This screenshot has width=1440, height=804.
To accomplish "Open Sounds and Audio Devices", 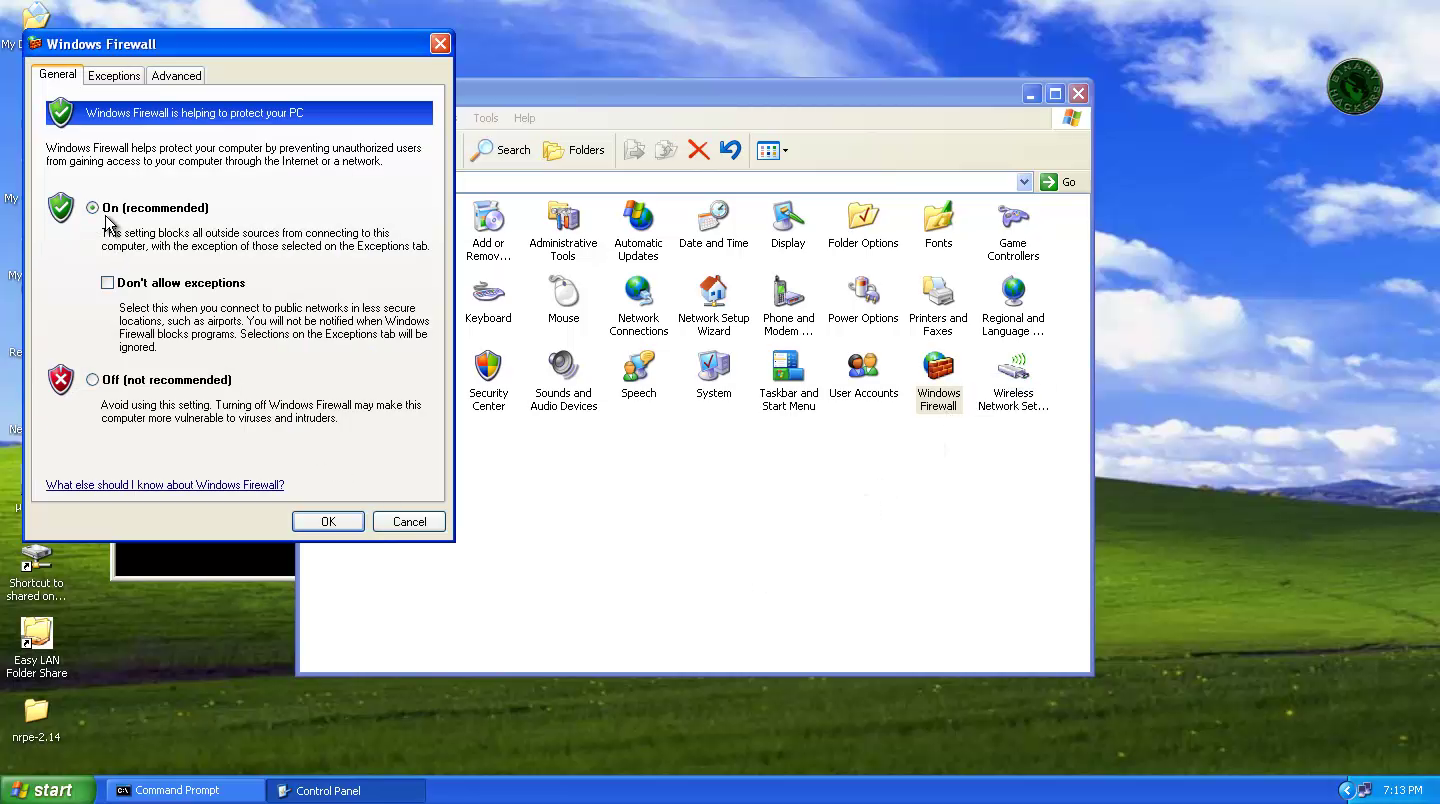I will click(563, 381).
